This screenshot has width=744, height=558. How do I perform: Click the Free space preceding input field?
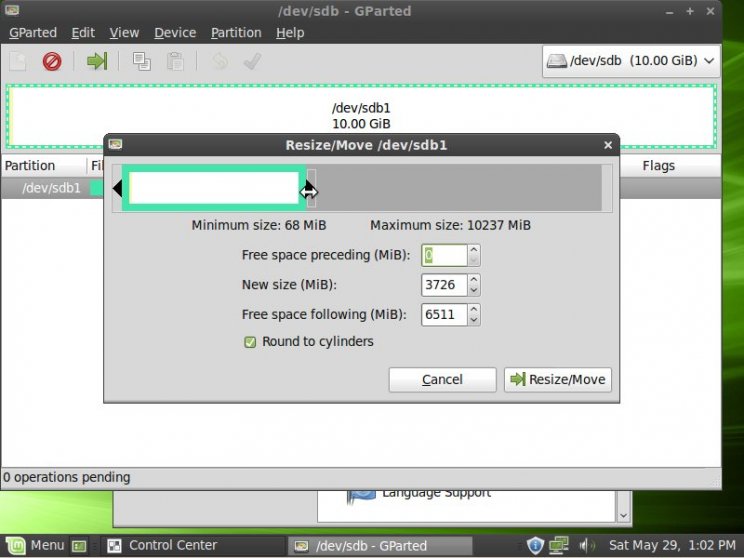(x=444, y=255)
